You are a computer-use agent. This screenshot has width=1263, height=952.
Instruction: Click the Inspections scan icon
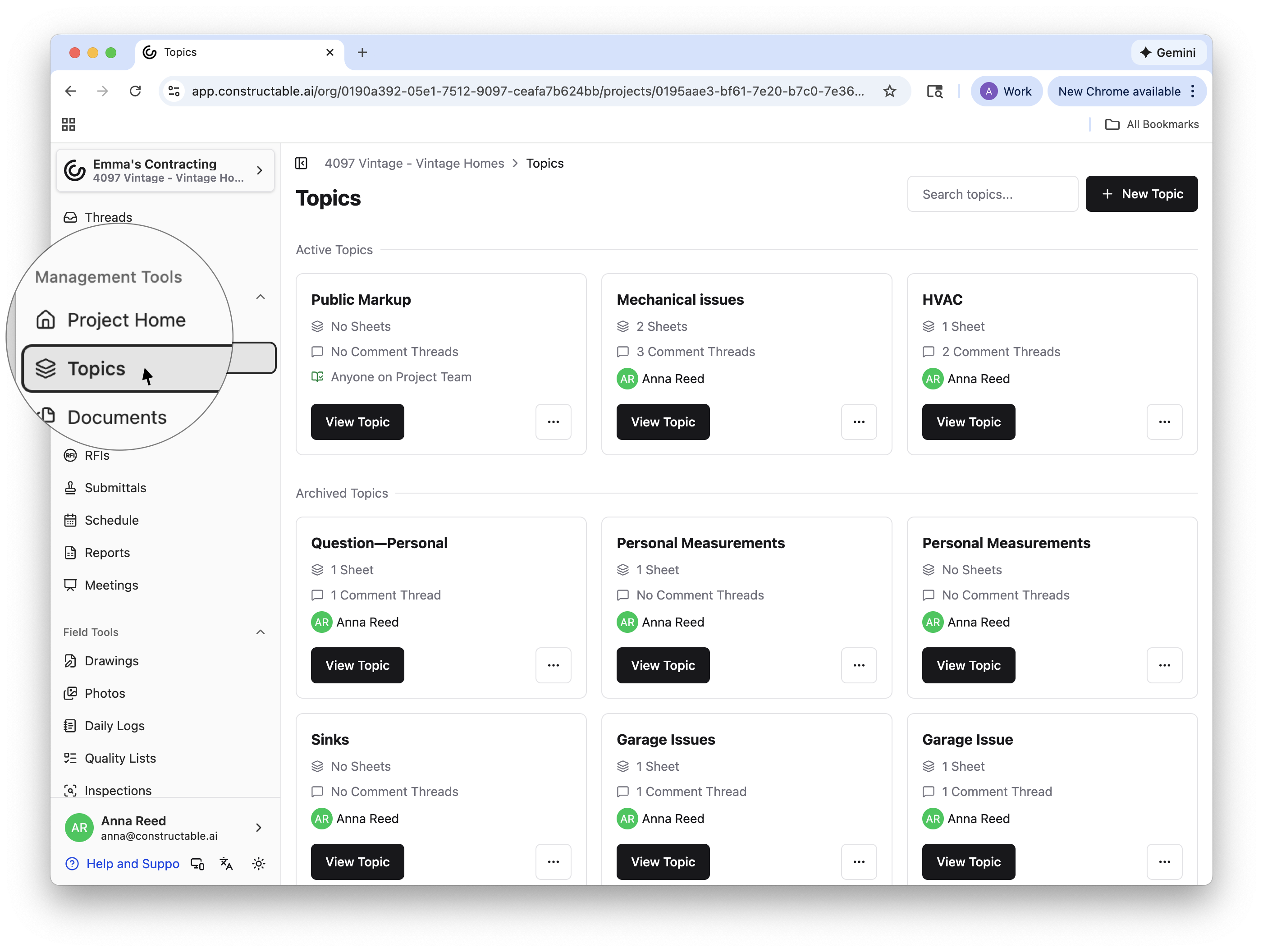coord(70,791)
